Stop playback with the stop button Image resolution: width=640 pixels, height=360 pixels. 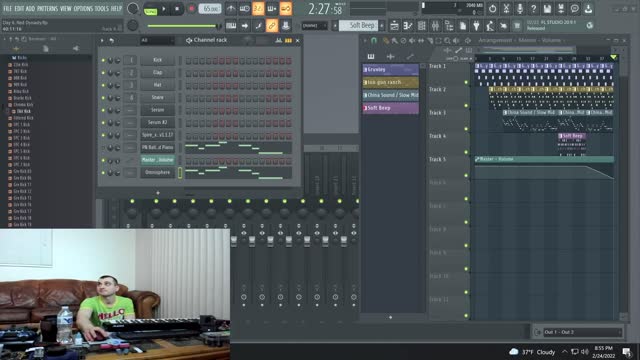177,9
